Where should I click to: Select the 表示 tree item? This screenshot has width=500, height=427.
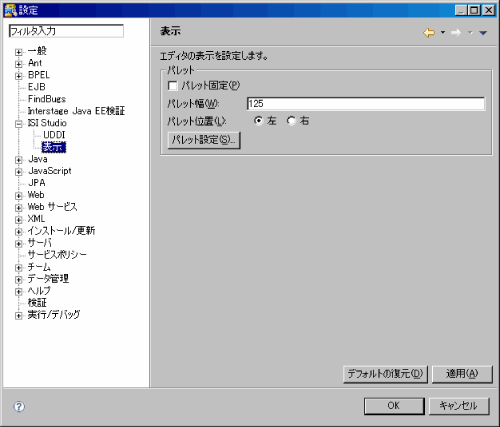(x=54, y=147)
